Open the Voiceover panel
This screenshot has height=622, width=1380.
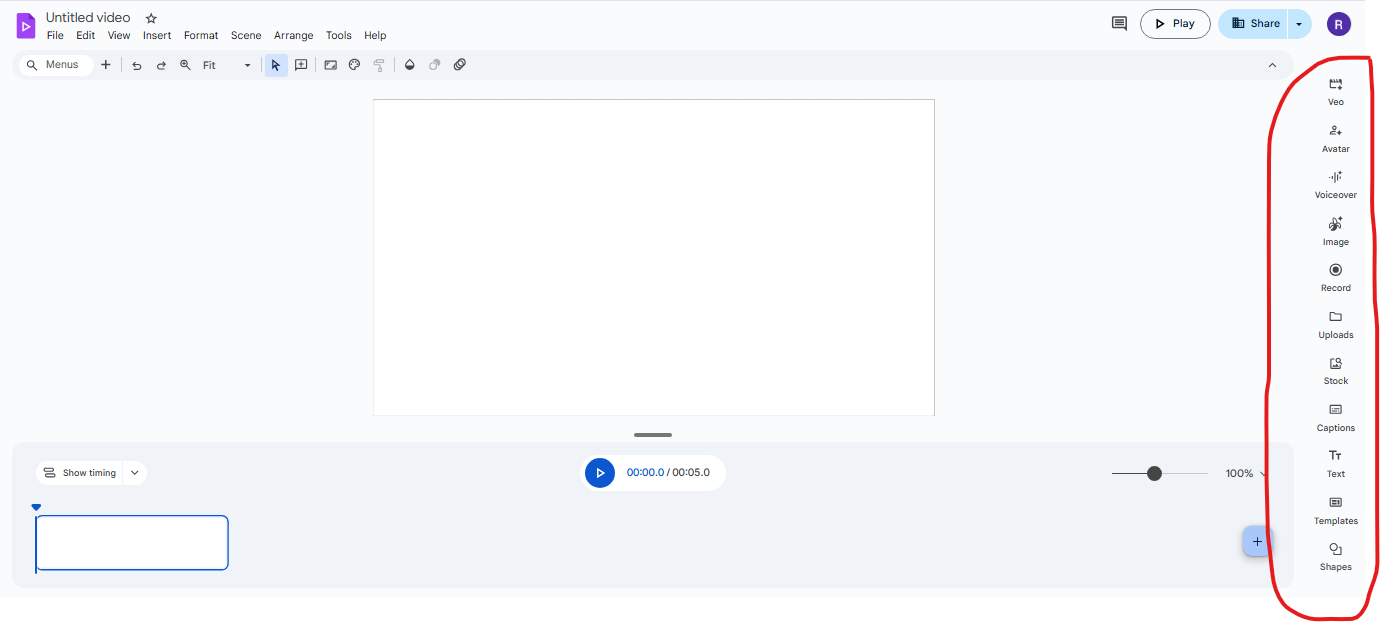pos(1335,183)
